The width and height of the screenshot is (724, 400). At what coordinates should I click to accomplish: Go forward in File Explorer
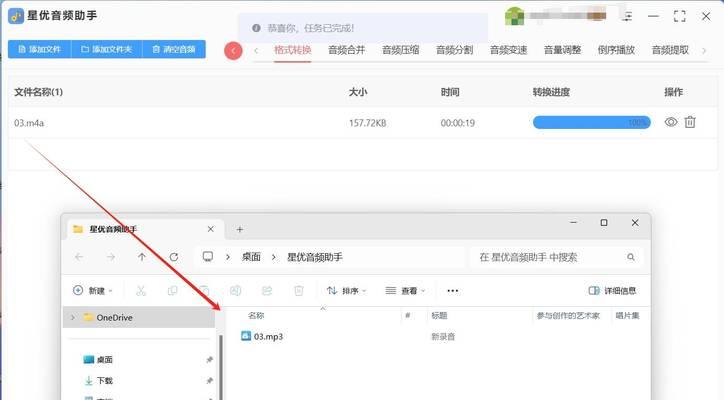point(110,257)
